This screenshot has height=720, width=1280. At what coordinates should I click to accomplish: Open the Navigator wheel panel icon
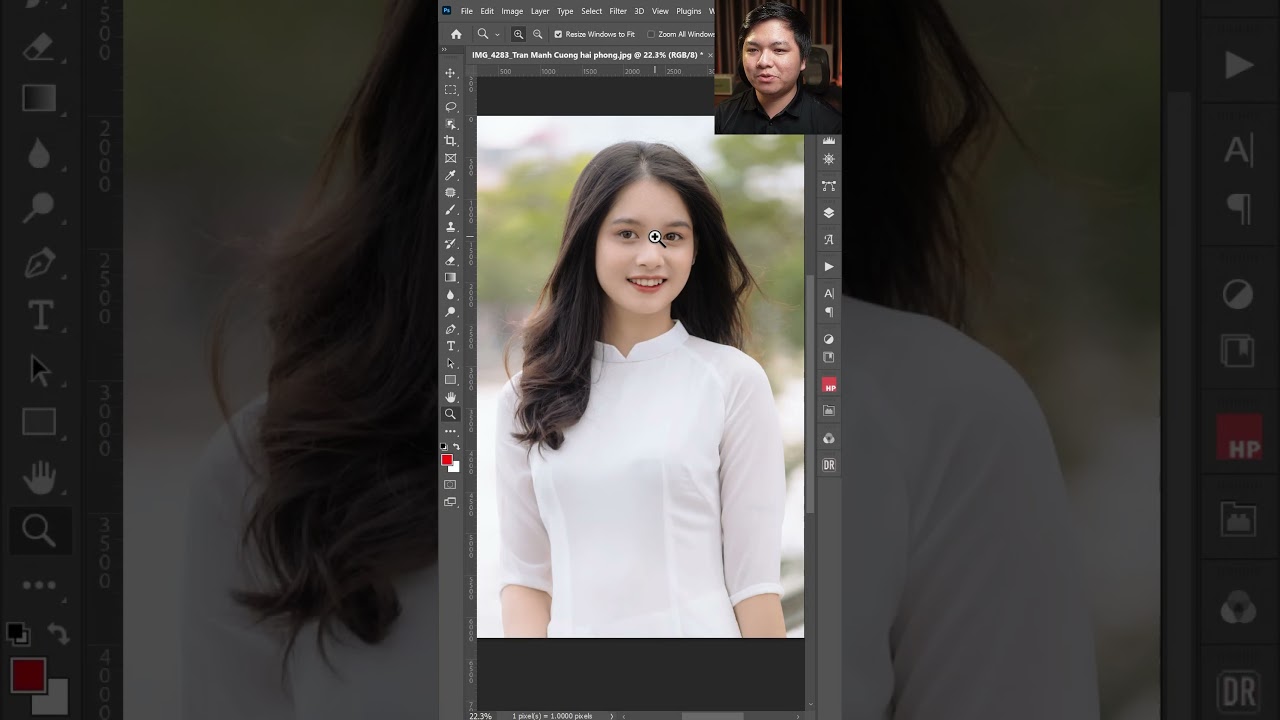pos(829,159)
